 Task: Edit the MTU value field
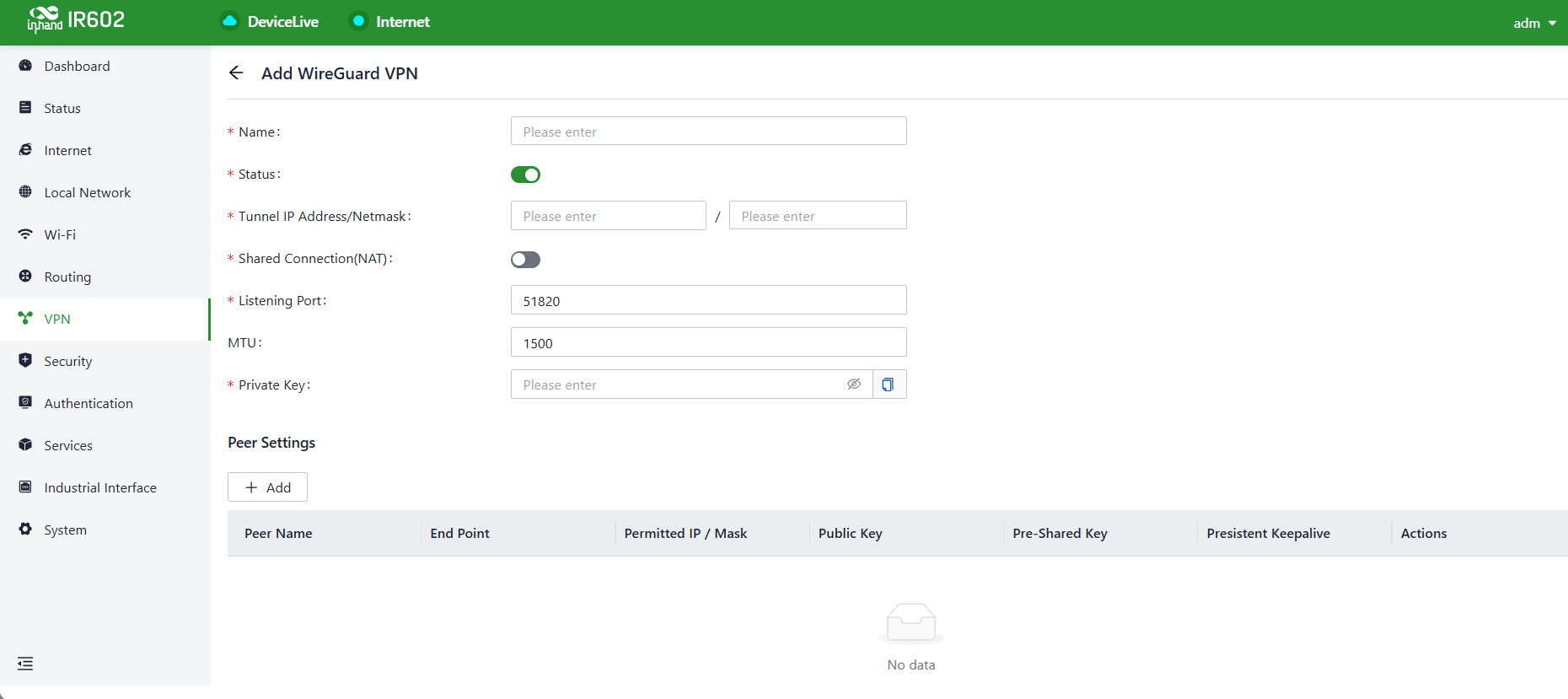(708, 342)
